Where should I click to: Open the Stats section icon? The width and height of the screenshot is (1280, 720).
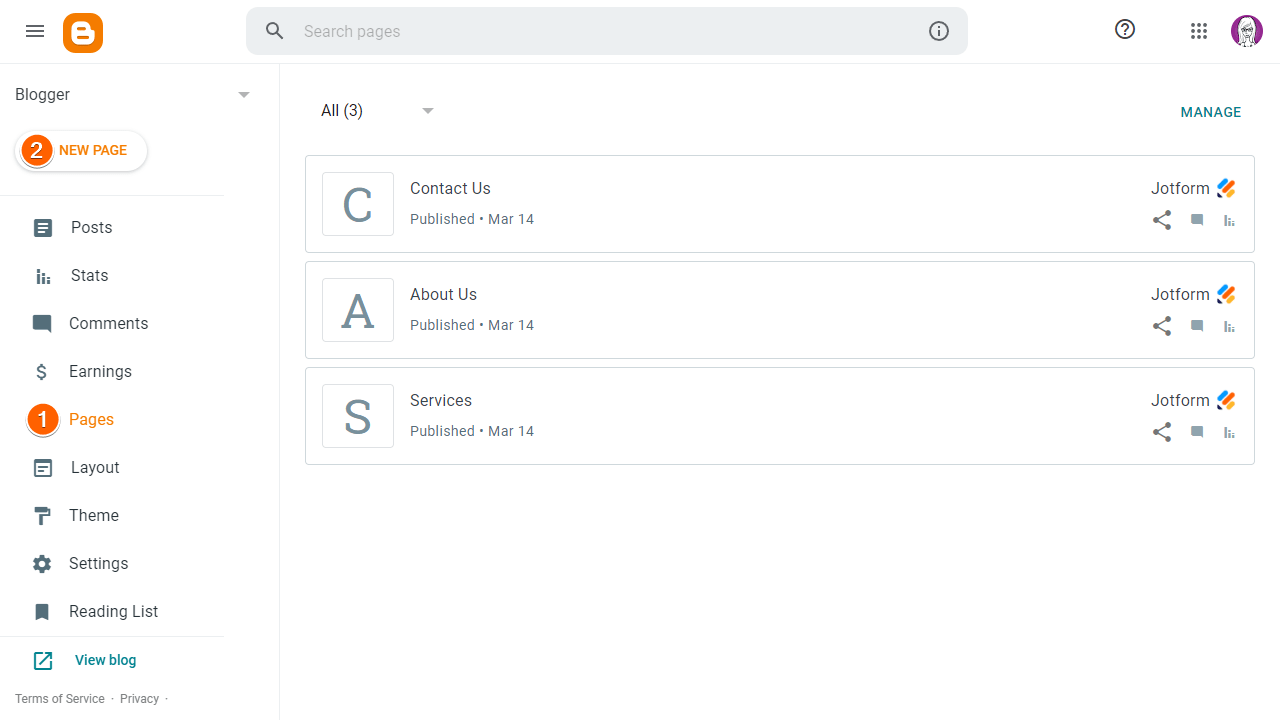pyautogui.click(x=42, y=275)
